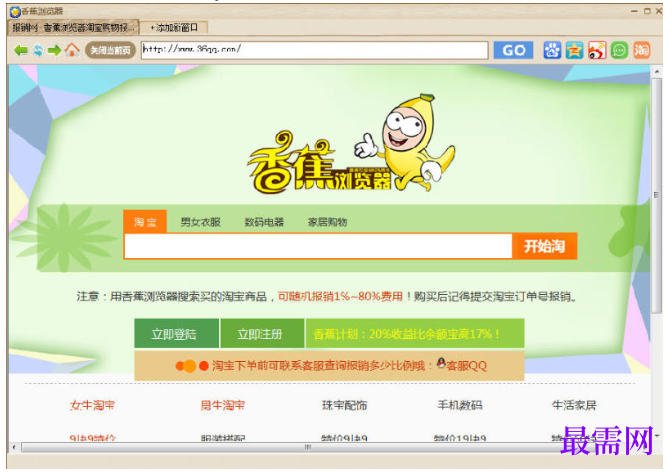Open the 男生淘宝 category link
This screenshot has width=672, height=472.
pos(223,405)
